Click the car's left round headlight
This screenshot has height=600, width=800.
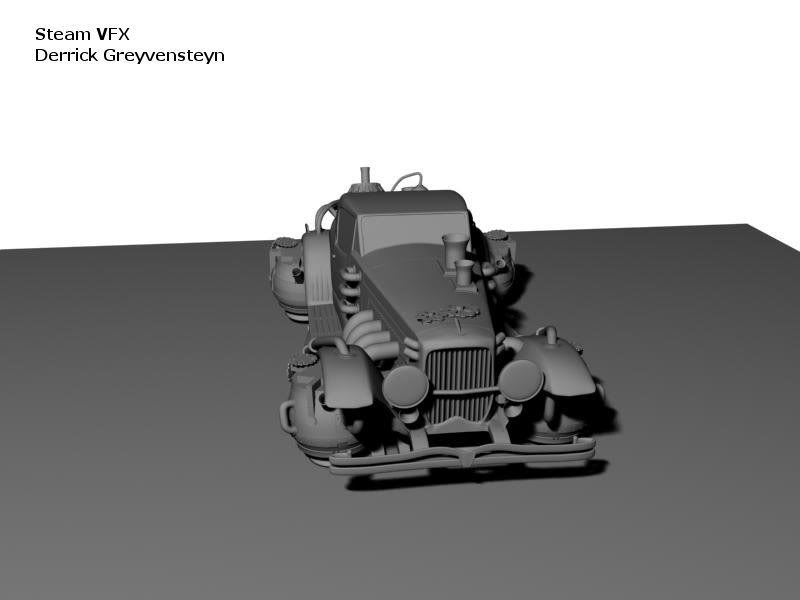click(x=405, y=387)
